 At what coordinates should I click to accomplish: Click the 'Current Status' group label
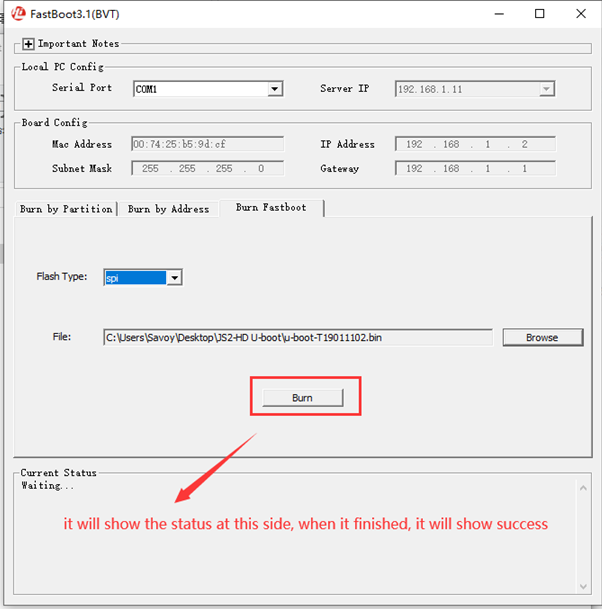tap(58, 473)
